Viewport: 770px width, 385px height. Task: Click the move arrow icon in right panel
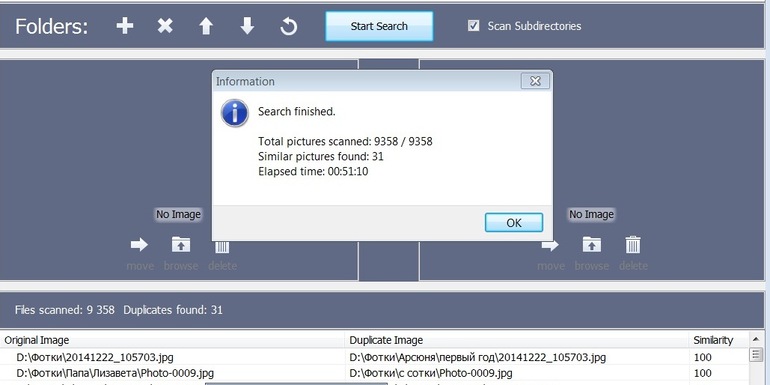[x=550, y=245]
